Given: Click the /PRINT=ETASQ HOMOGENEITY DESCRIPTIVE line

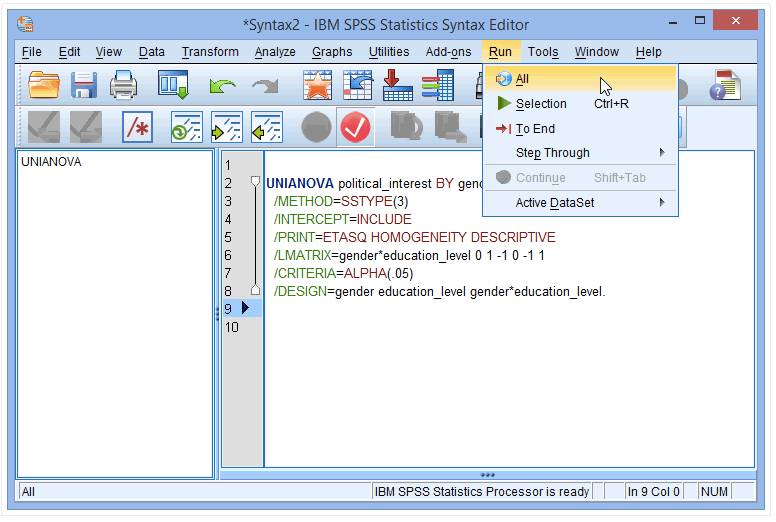Looking at the screenshot, I should point(415,237).
